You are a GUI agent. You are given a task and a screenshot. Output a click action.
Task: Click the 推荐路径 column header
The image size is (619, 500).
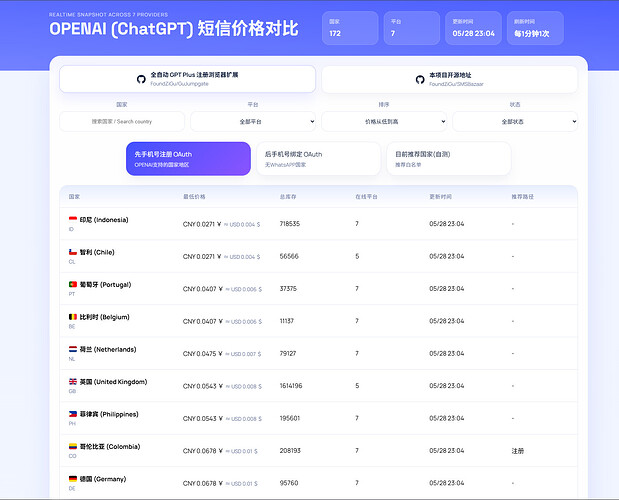[x=523, y=197]
